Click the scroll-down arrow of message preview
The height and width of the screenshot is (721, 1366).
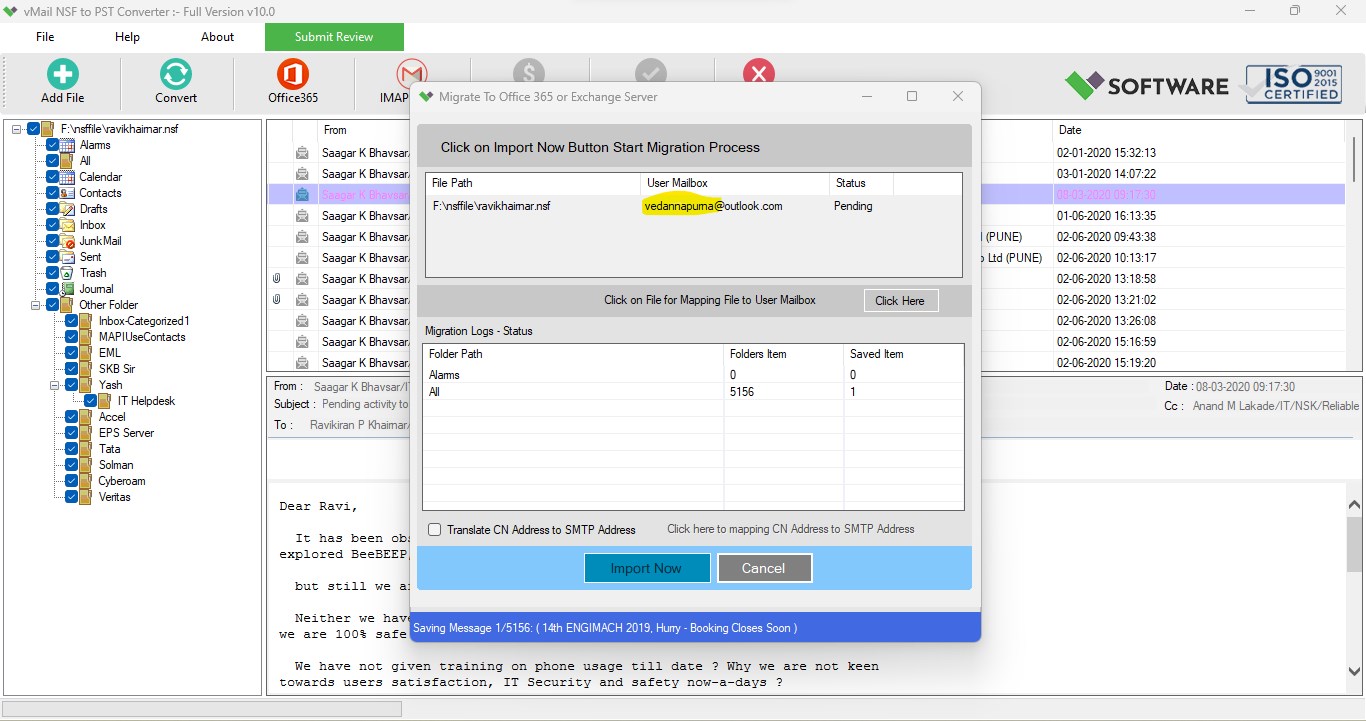point(1354,672)
